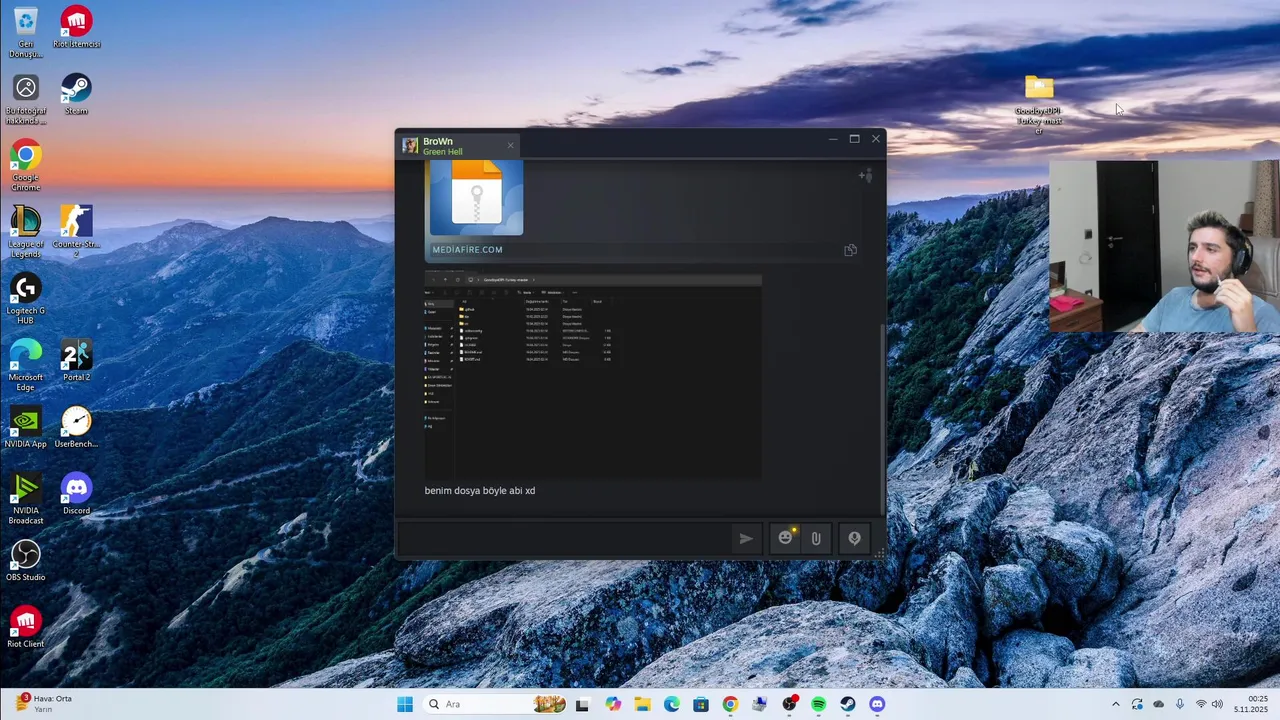Open the weather widget 'Hava: Orta'
The height and width of the screenshot is (720, 1280).
45,704
